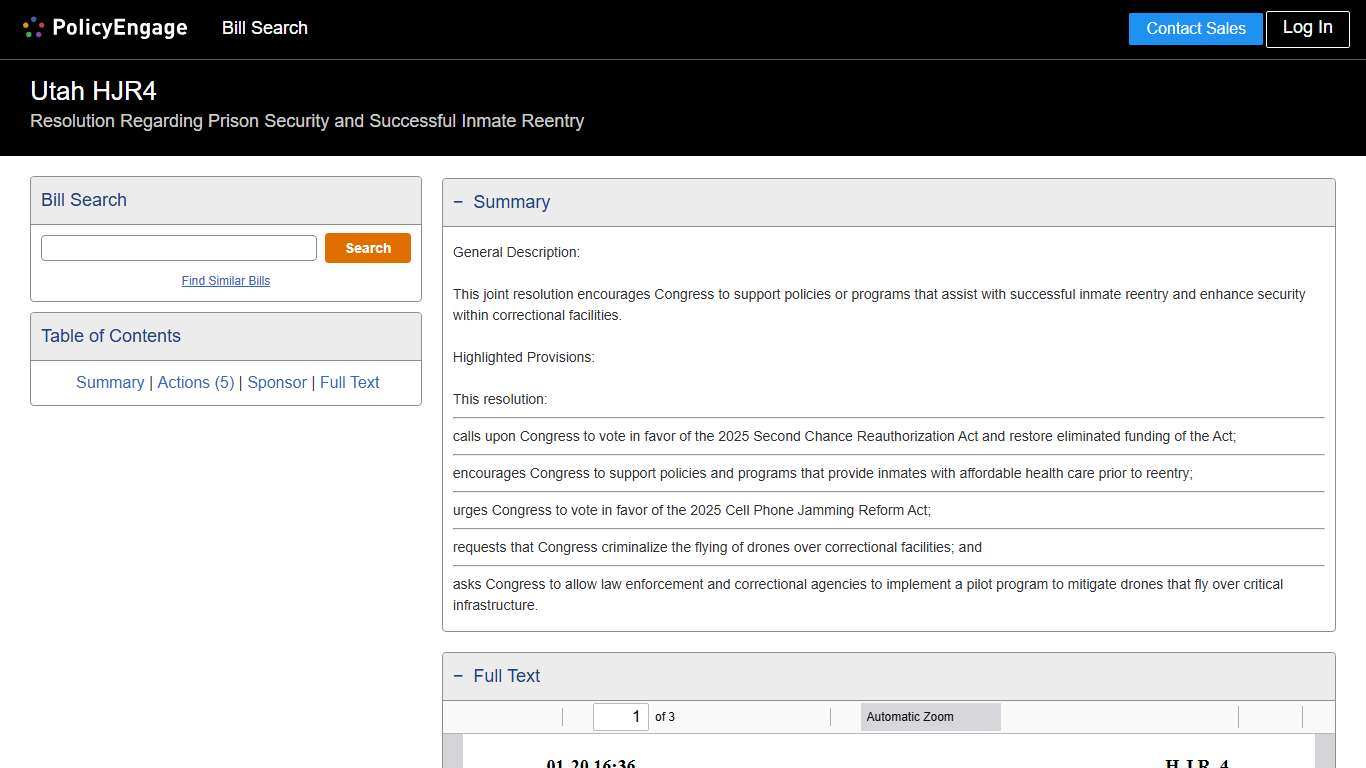Click the Contact Sales button
Screen dimensions: 1366x768
pos(1195,28)
